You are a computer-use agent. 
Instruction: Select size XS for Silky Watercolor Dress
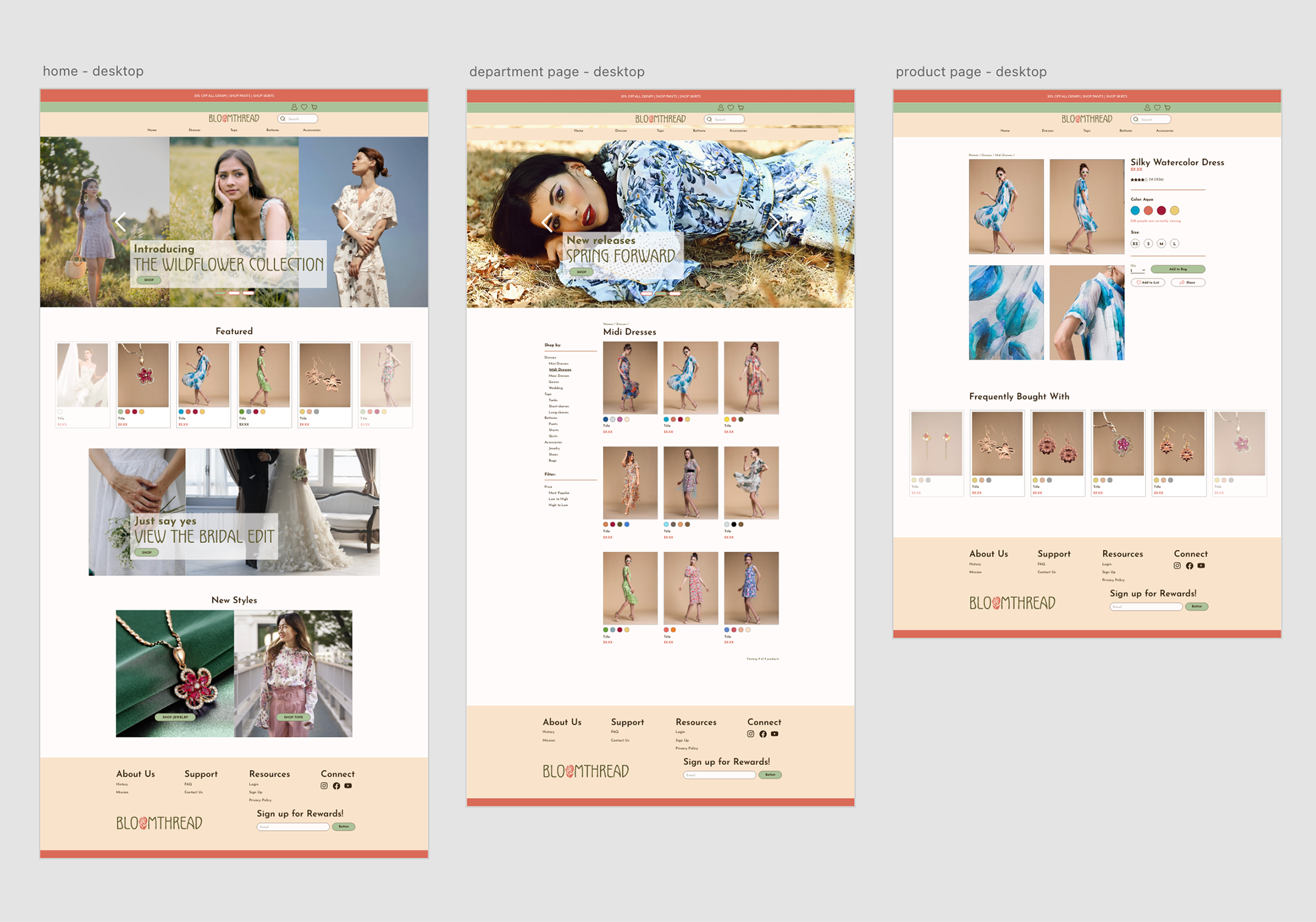1135,243
